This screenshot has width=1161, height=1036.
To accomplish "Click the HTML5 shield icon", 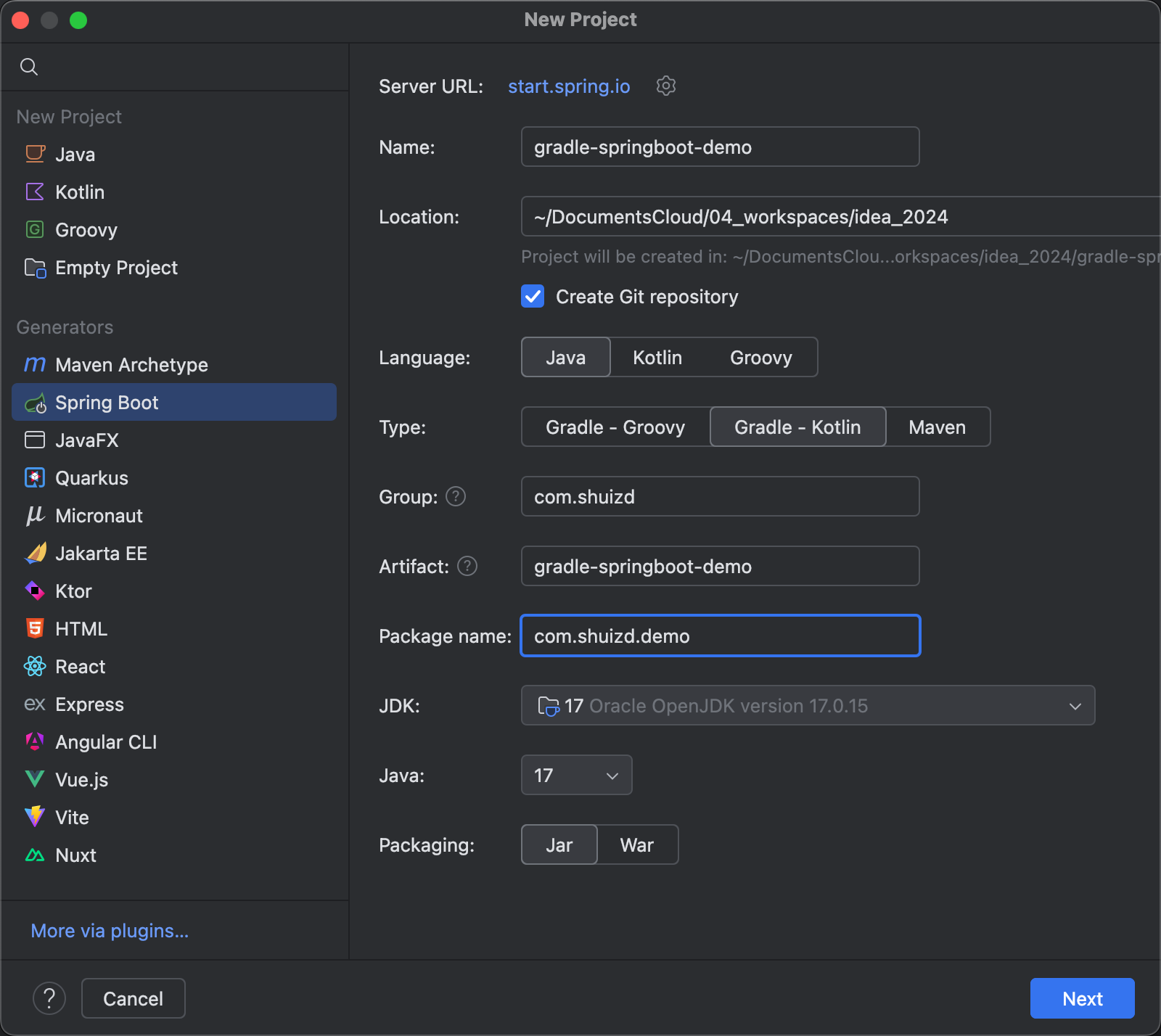I will 35,628.
